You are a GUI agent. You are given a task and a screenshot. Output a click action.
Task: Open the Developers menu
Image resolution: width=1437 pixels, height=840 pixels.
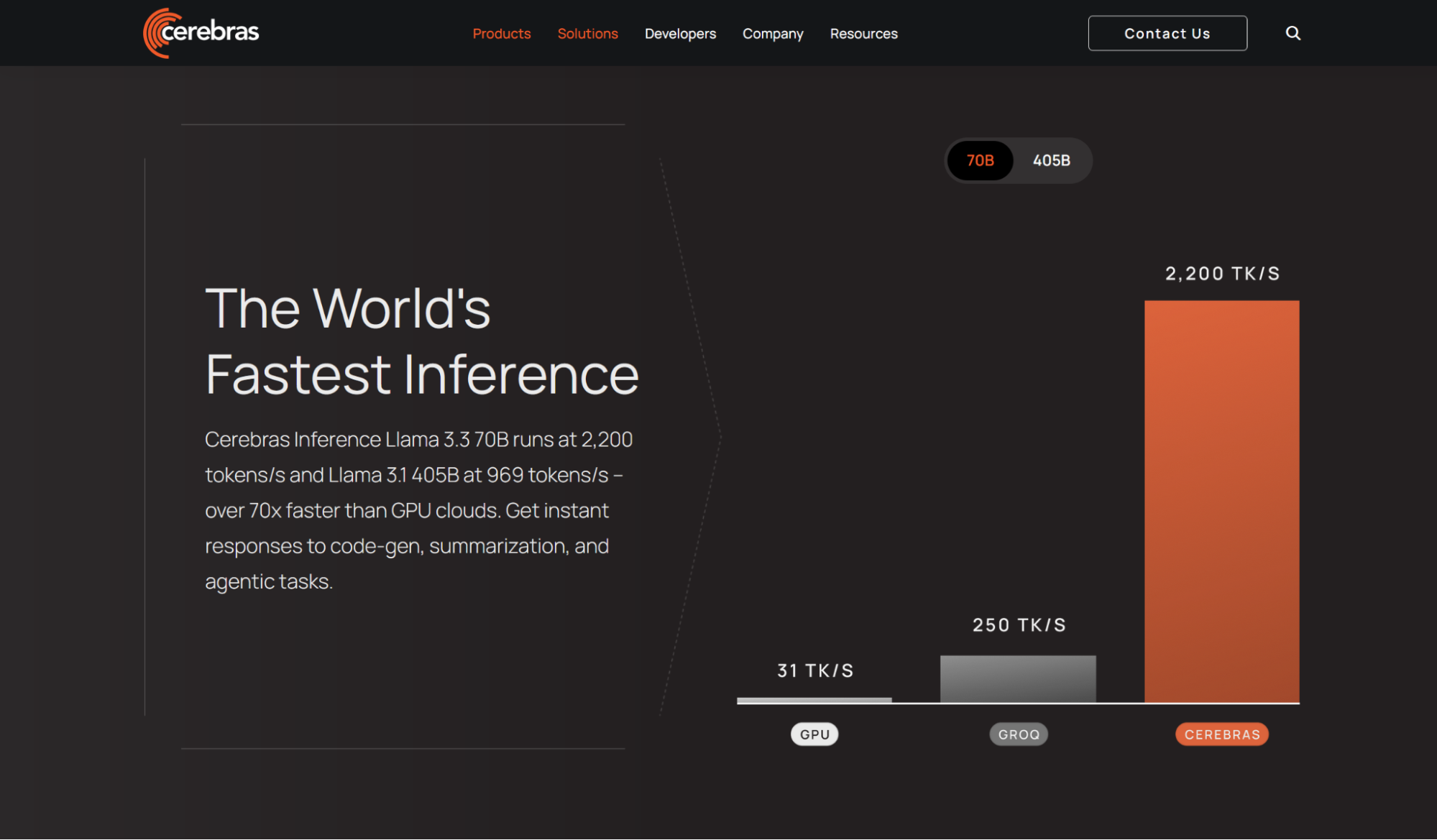pos(680,34)
